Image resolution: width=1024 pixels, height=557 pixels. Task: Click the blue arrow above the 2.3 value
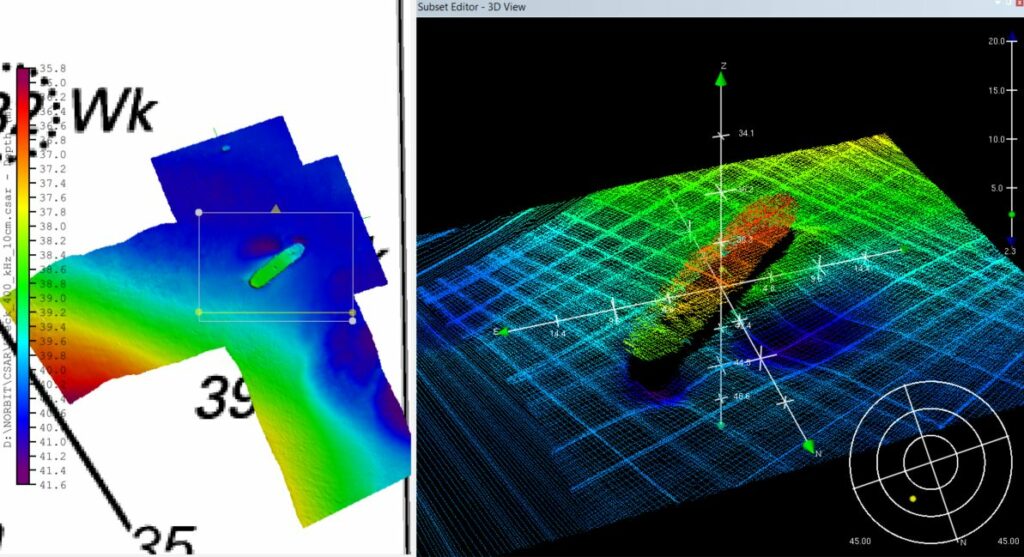(1012, 241)
